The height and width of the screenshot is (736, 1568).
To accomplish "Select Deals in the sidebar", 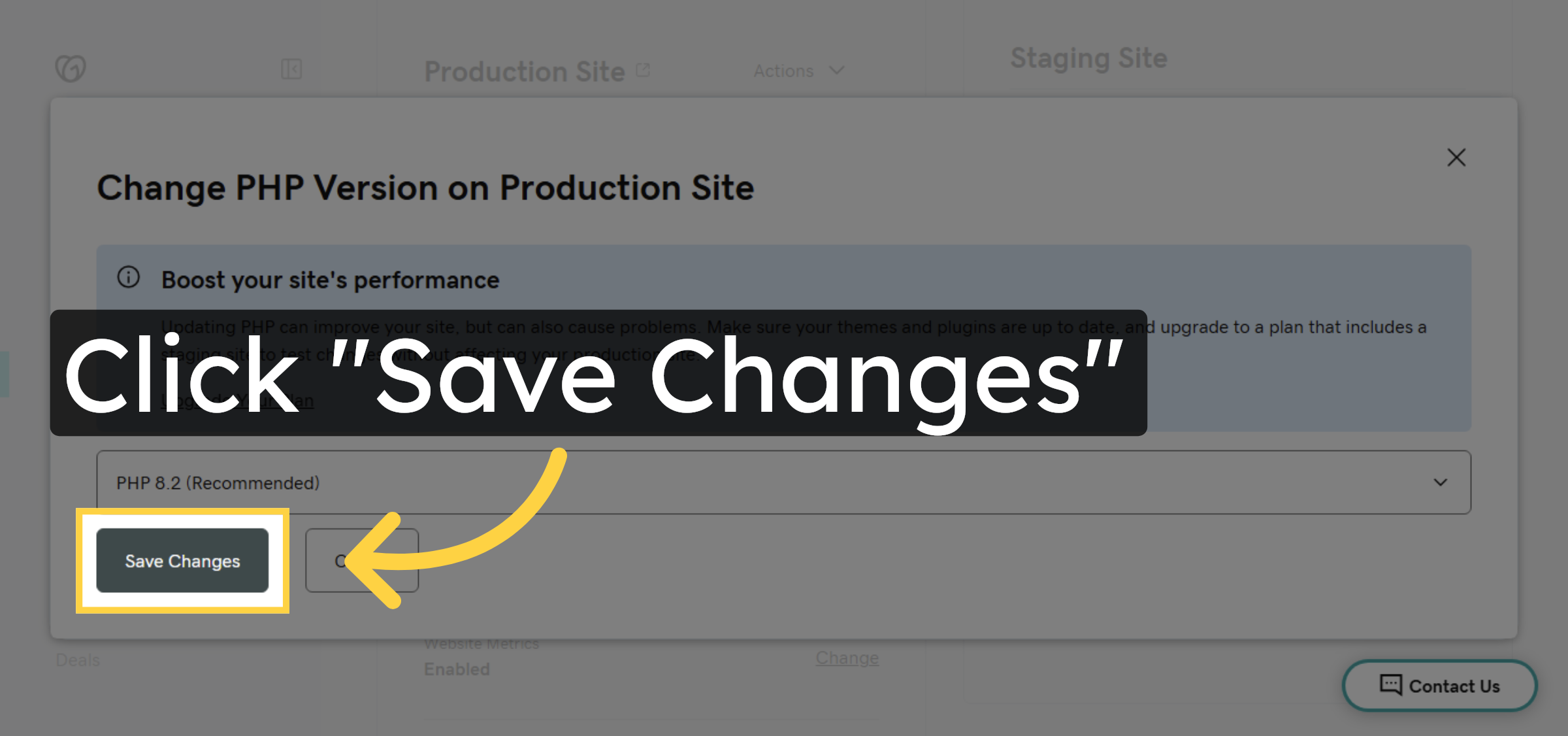I will (x=76, y=660).
